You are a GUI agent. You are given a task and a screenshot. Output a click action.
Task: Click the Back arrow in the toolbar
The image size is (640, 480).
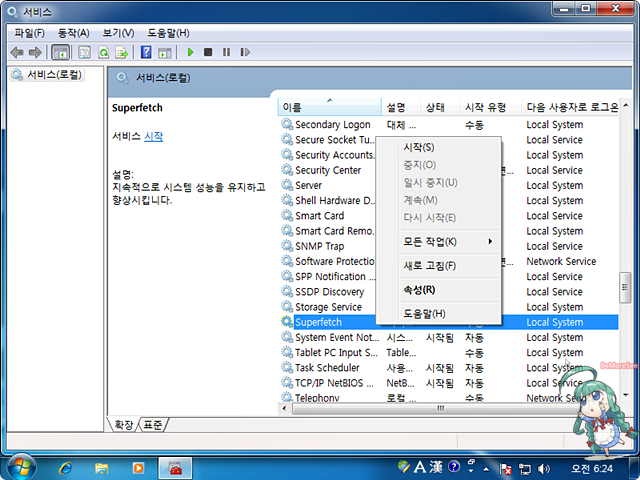[16, 52]
